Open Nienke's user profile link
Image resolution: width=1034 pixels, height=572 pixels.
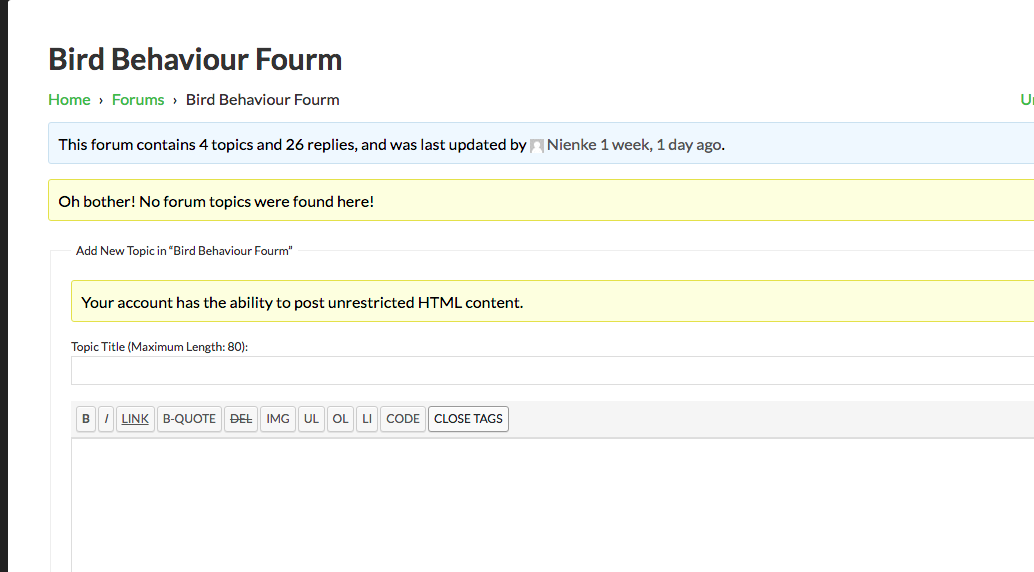pyautogui.click(x=571, y=145)
